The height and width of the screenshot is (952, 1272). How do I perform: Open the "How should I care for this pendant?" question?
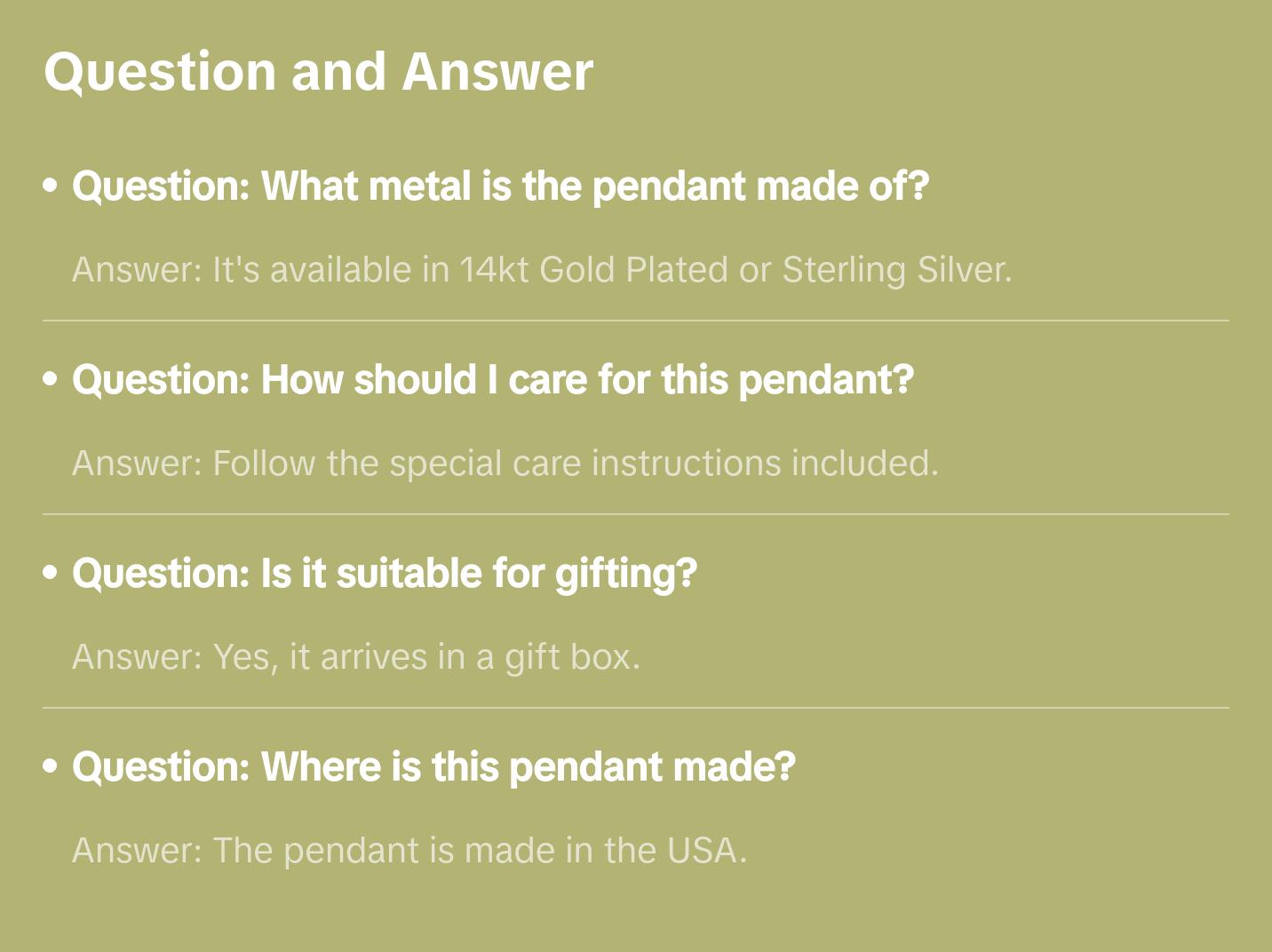tap(493, 380)
